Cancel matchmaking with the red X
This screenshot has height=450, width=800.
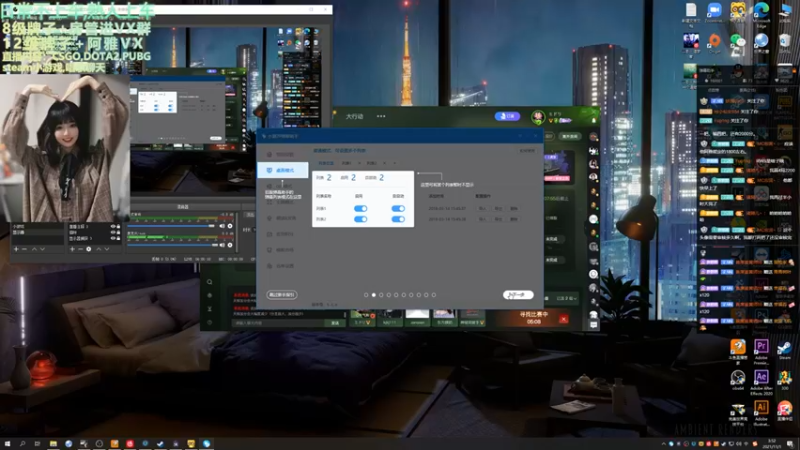click(563, 319)
